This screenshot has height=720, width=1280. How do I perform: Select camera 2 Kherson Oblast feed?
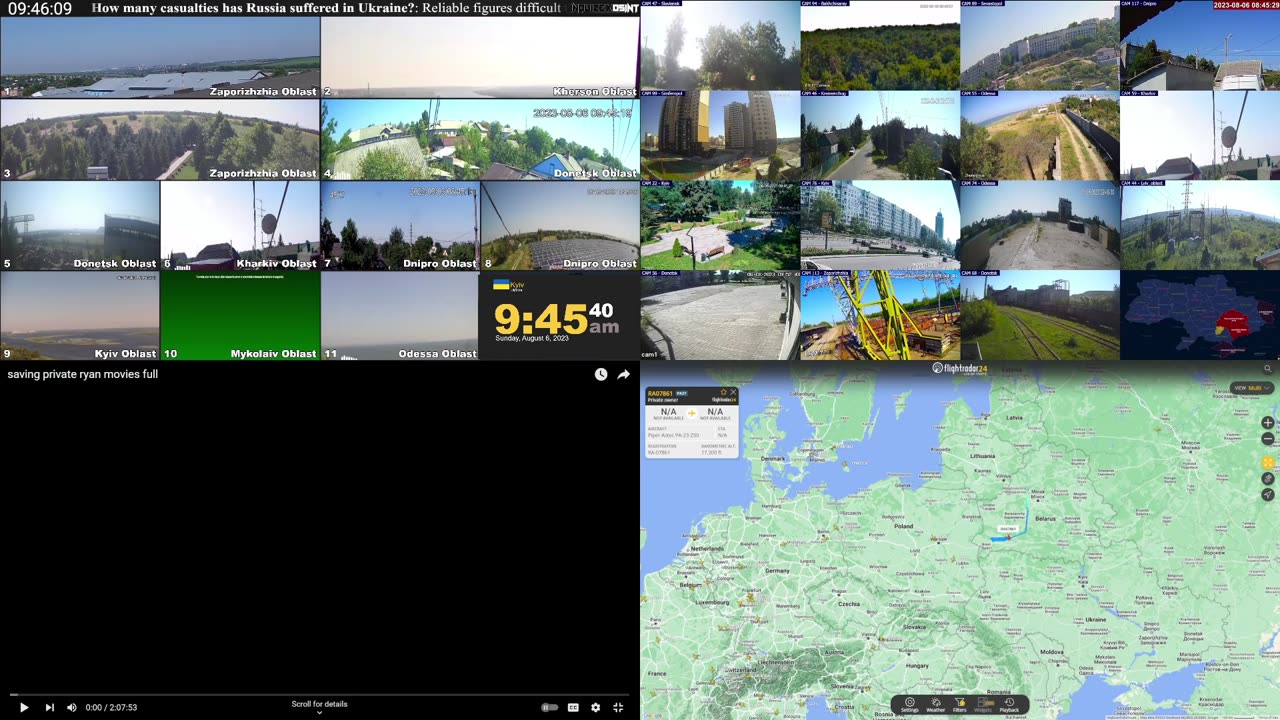tap(480, 58)
